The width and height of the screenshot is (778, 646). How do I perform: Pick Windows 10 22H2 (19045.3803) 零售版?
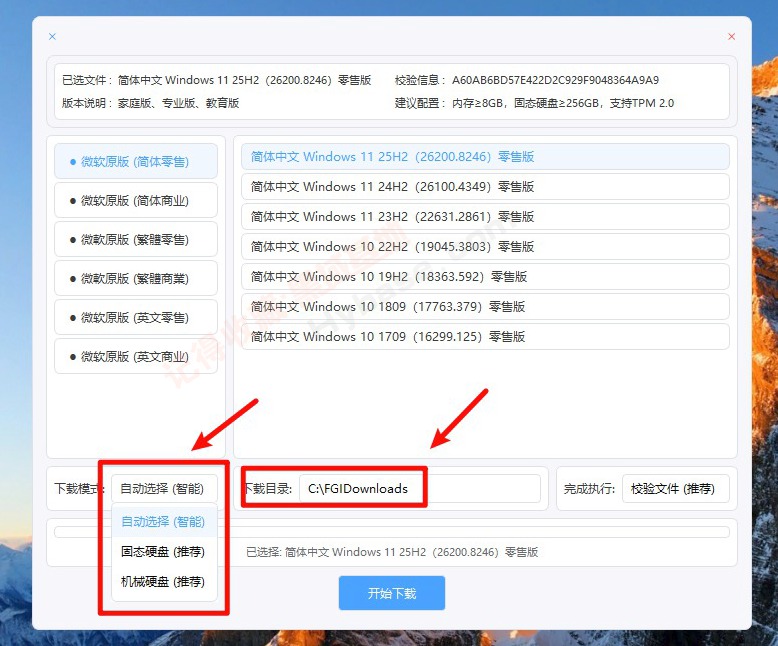coord(485,247)
